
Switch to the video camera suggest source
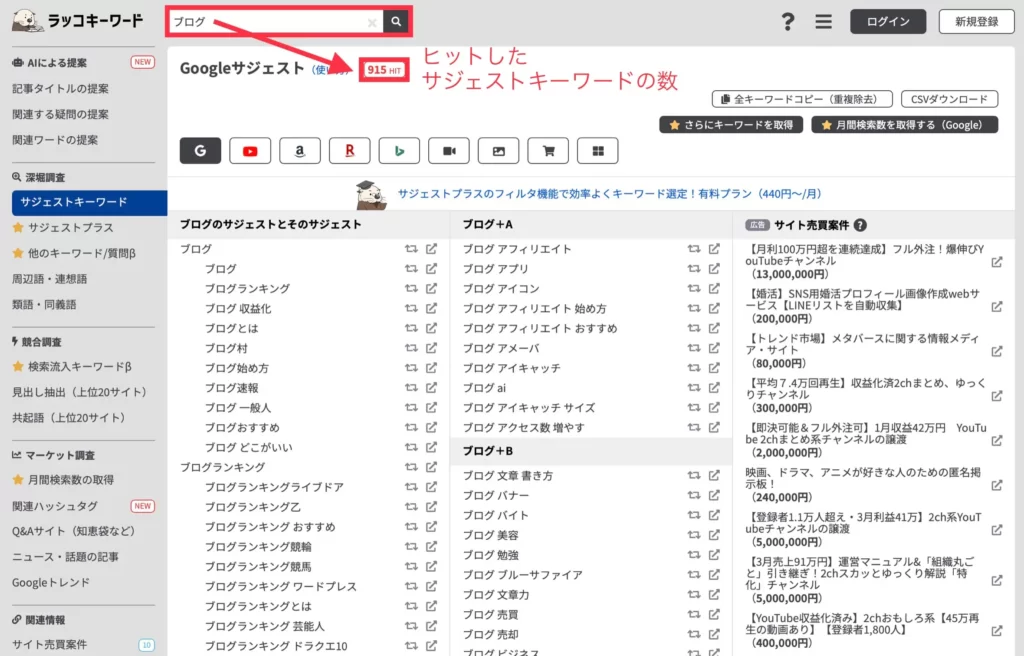(449, 151)
